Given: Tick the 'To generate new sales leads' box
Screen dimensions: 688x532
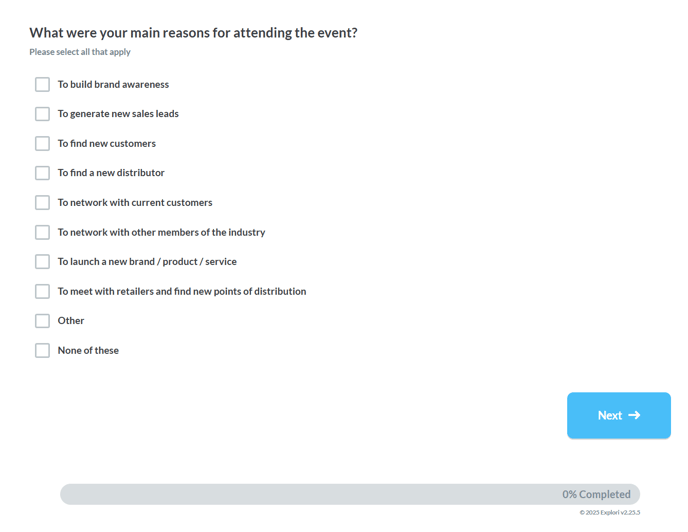Looking at the screenshot, I should click(43, 114).
